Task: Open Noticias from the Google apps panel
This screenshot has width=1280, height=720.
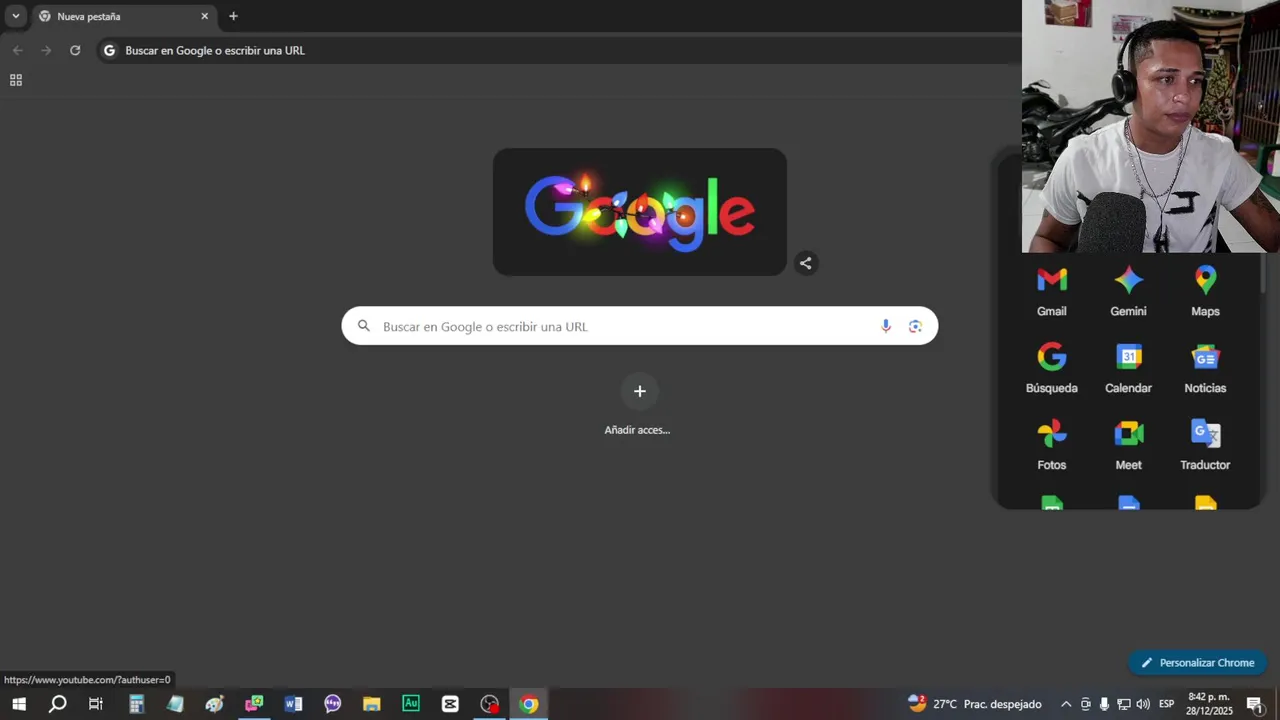Action: pos(1205,368)
